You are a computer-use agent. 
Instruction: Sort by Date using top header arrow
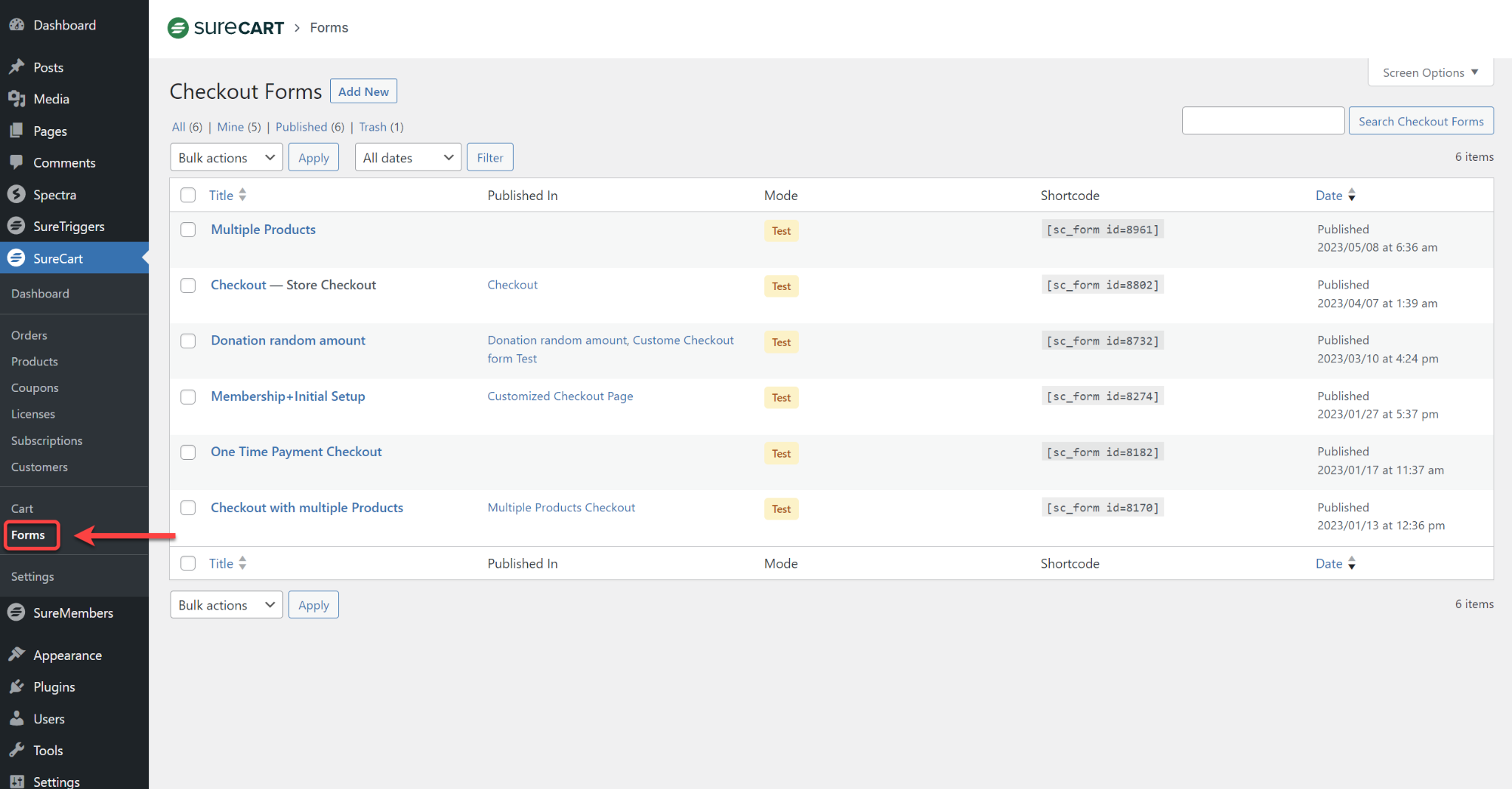[1352, 195]
